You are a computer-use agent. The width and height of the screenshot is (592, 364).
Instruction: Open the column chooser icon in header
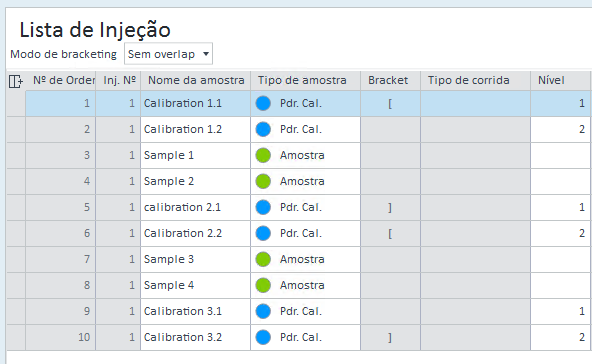(15, 81)
